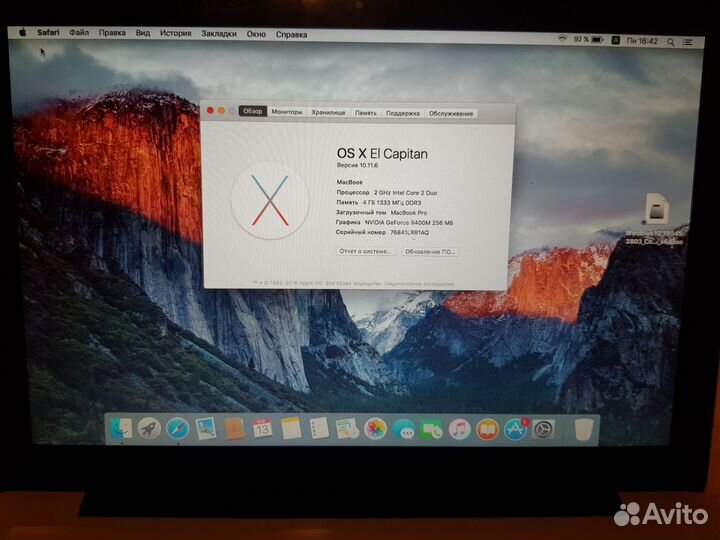Click the Обновление ПО button
This screenshot has height=540, width=720.
430,252
